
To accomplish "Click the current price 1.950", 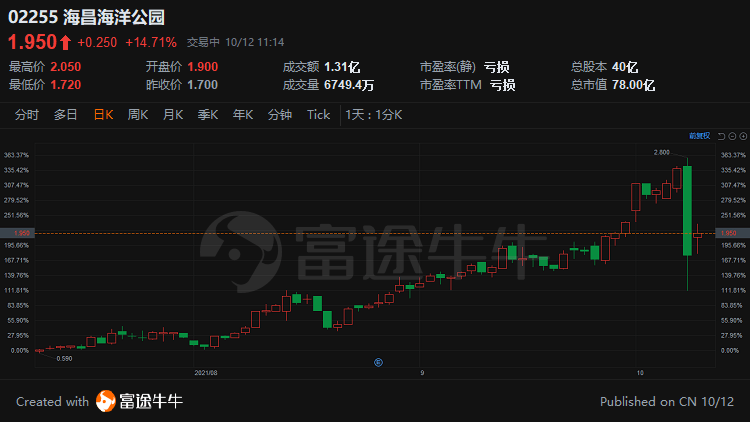I will pyautogui.click(x=33, y=42).
